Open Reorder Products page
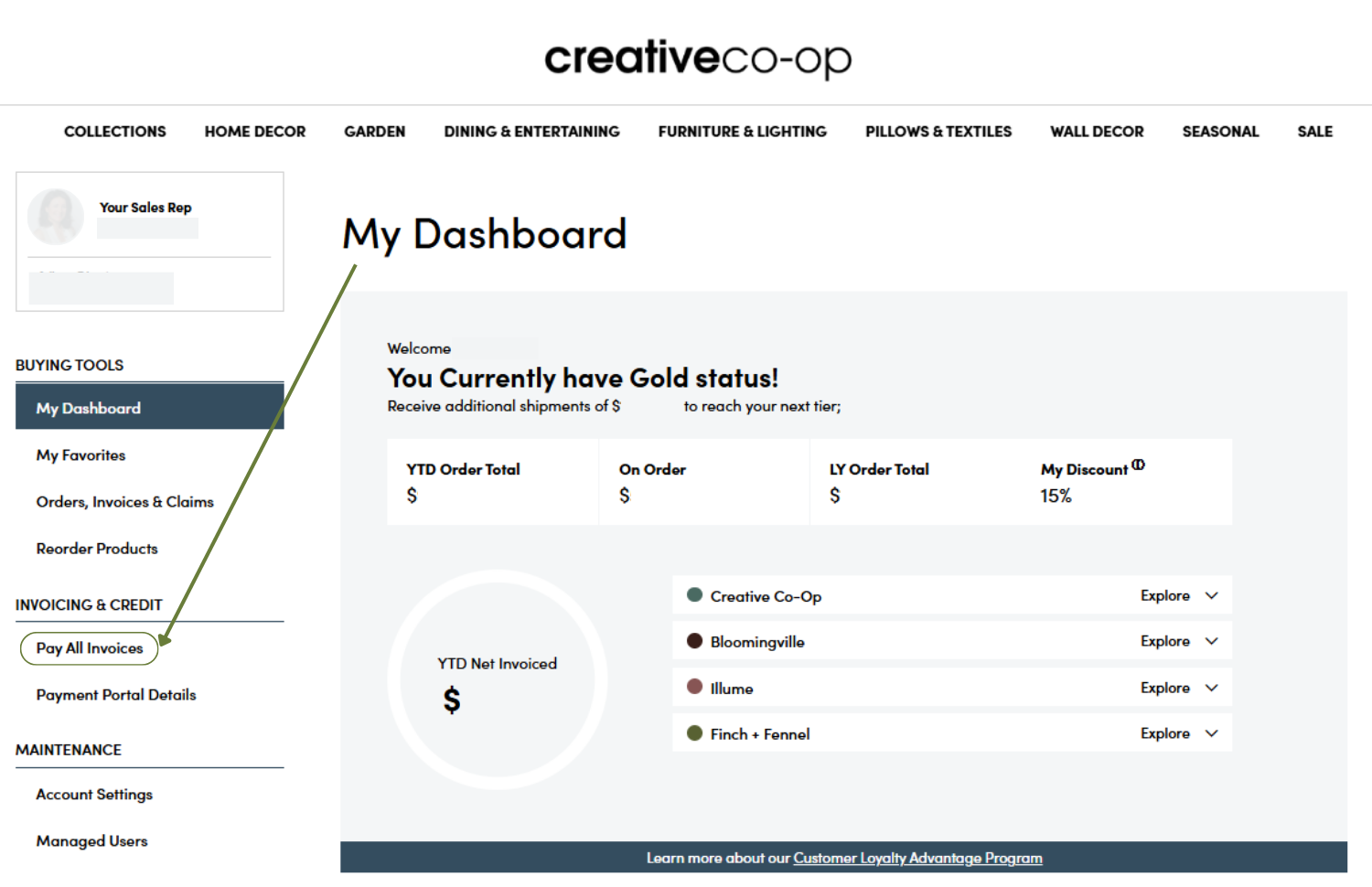The height and width of the screenshot is (887, 1372). tap(97, 549)
